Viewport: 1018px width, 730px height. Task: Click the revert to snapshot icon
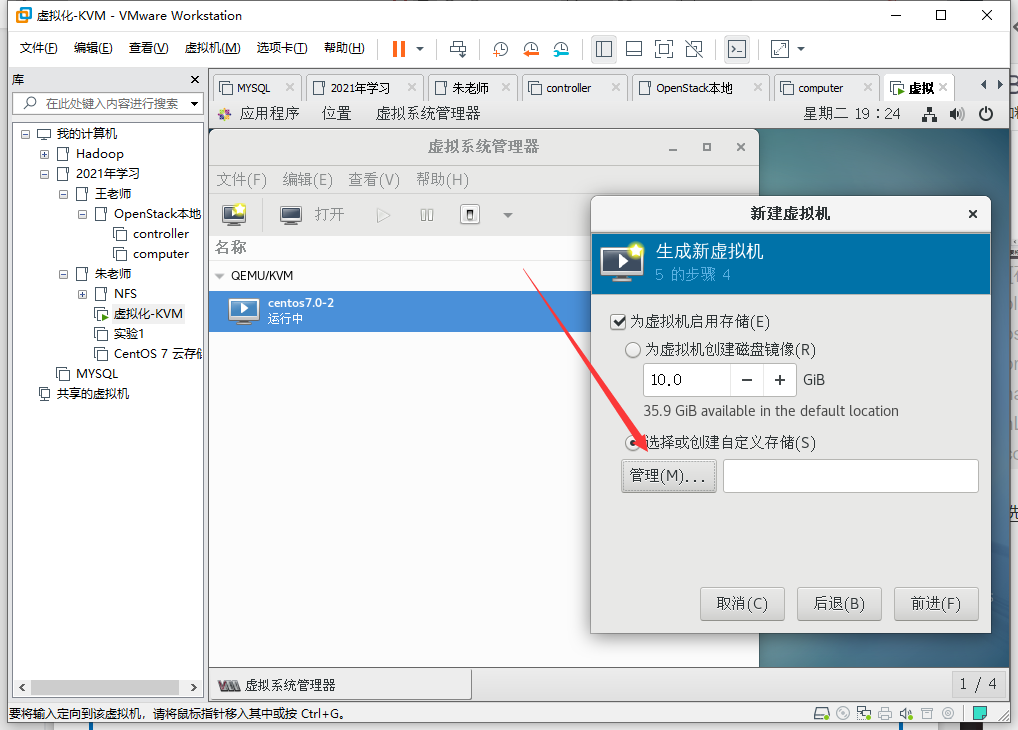(530, 49)
